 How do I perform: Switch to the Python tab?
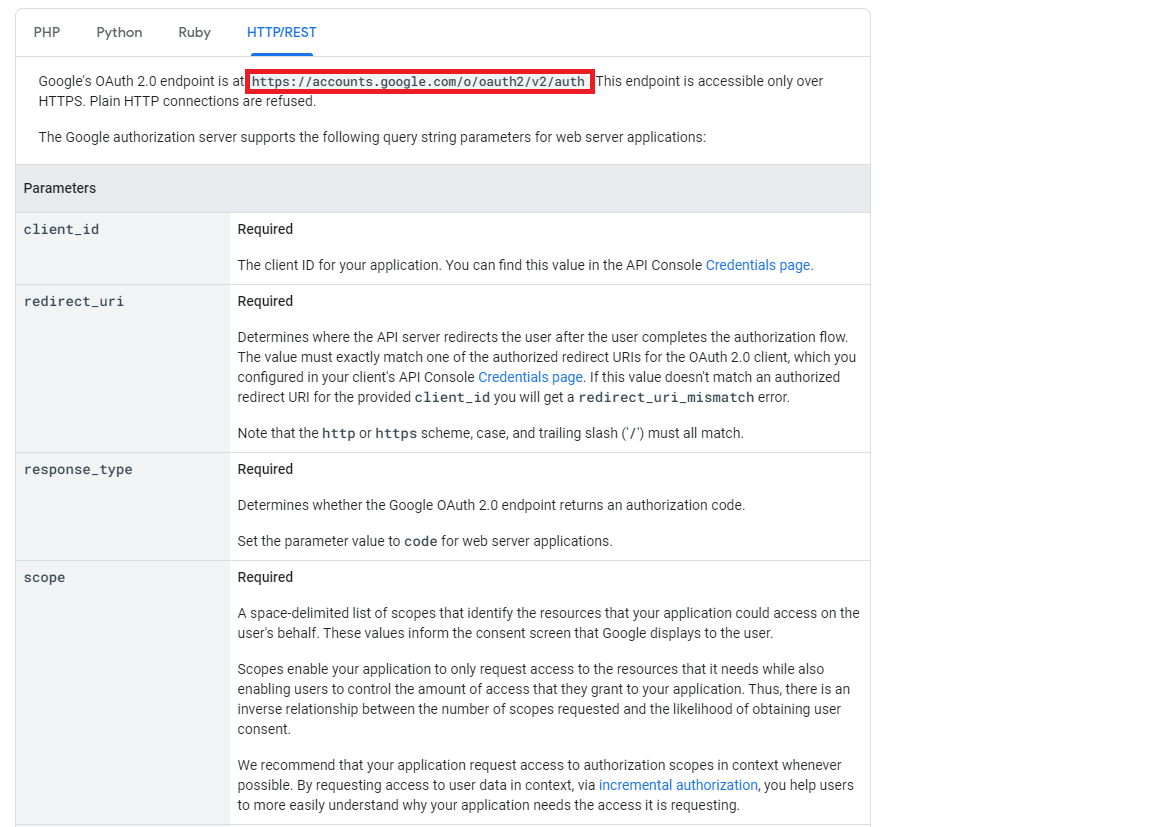119,32
